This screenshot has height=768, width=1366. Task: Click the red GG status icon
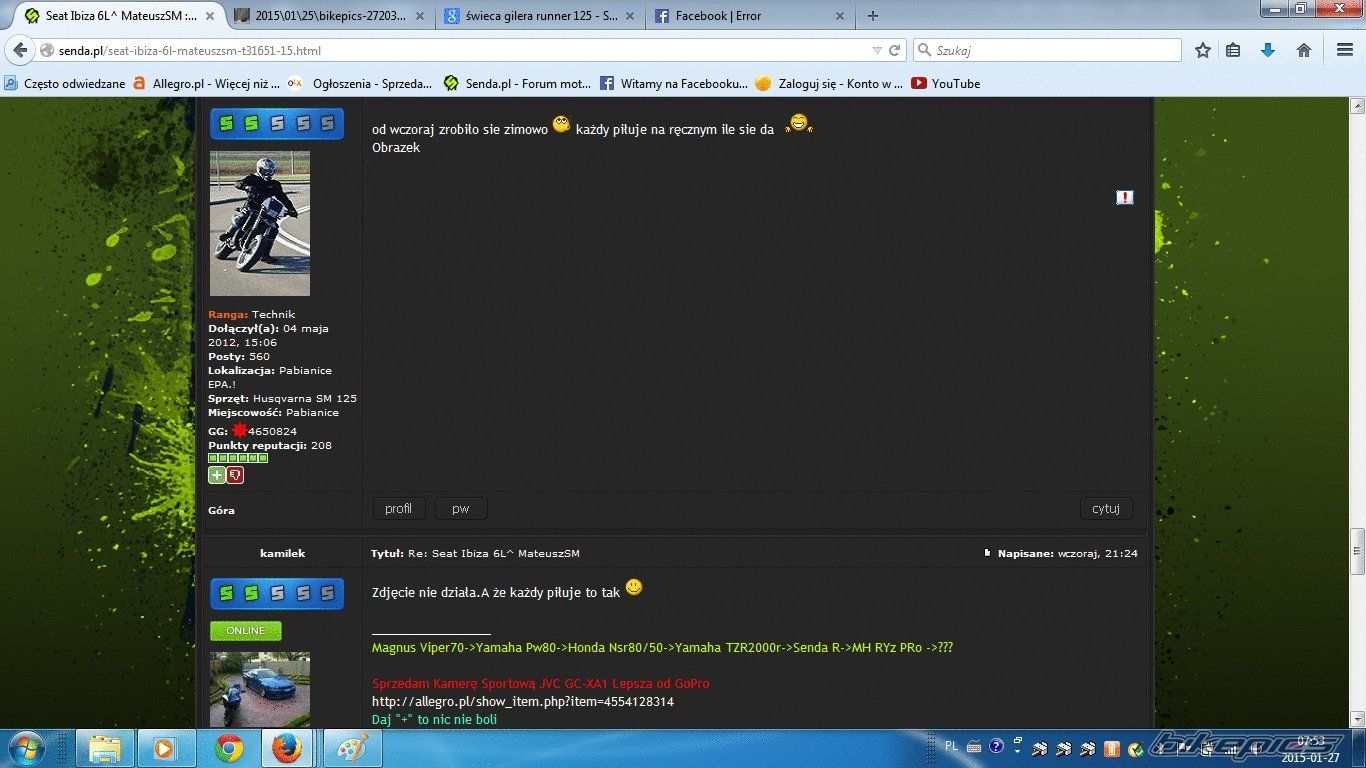pos(240,430)
